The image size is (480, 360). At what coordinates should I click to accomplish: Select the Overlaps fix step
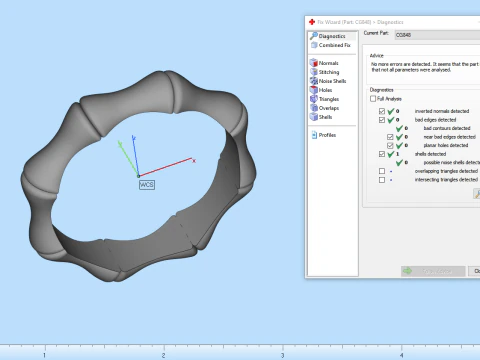[x=324, y=108]
